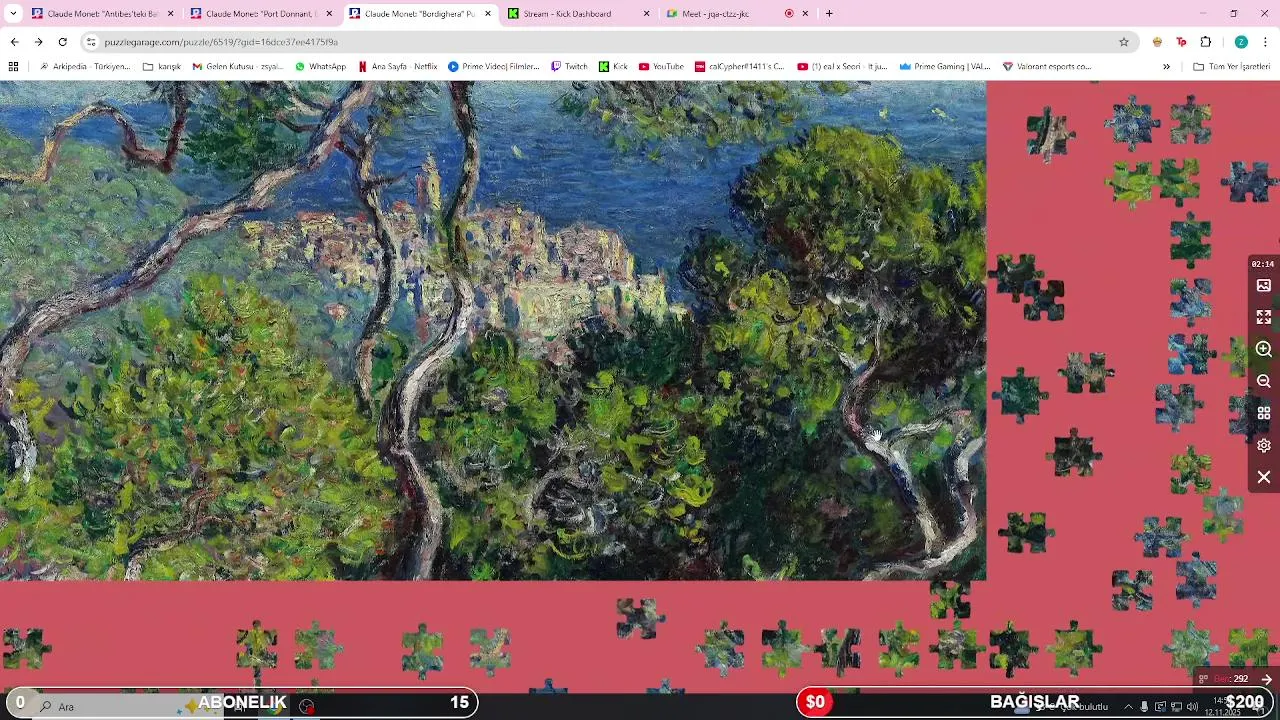Open the Google apps grid in bookmarks bar
The height and width of the screenshot is (720, 1280).
[13, 67]
